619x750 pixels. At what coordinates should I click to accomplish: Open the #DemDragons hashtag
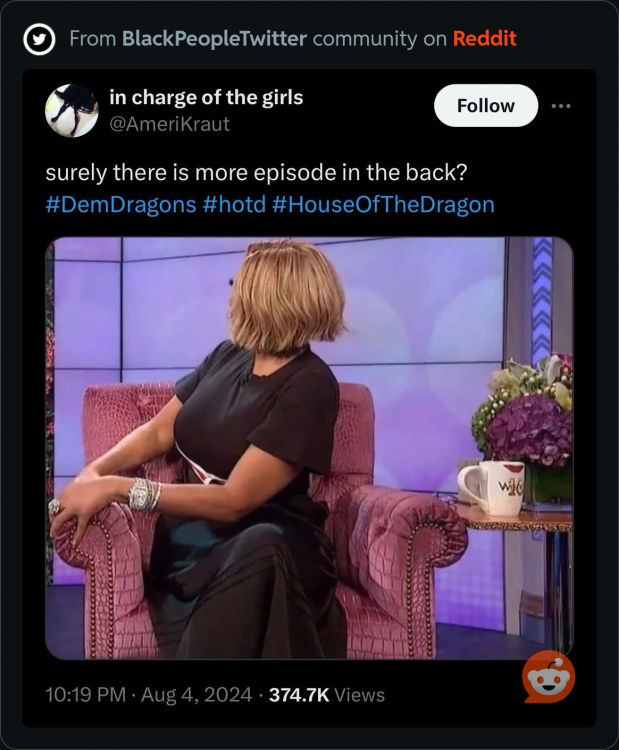point(121,205)
